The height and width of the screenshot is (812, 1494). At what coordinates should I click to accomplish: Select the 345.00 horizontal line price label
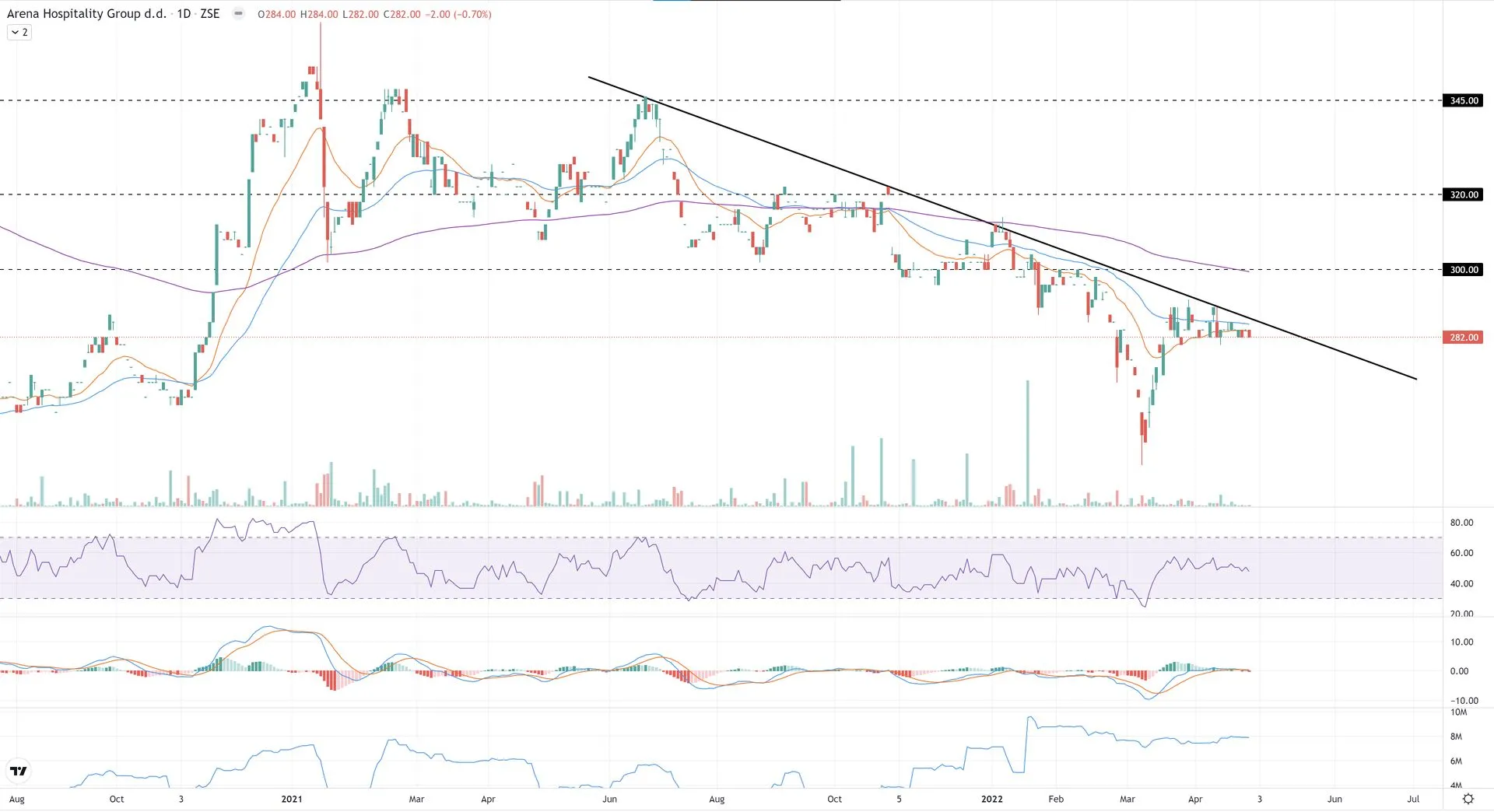pyautogui.click(x=1463, y=100)
